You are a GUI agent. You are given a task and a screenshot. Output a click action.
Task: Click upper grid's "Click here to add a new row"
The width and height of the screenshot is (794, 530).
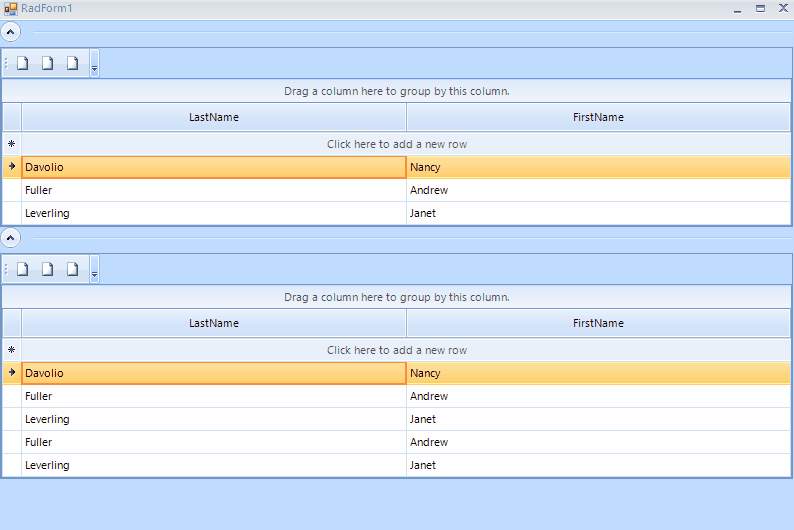point(397,144)
